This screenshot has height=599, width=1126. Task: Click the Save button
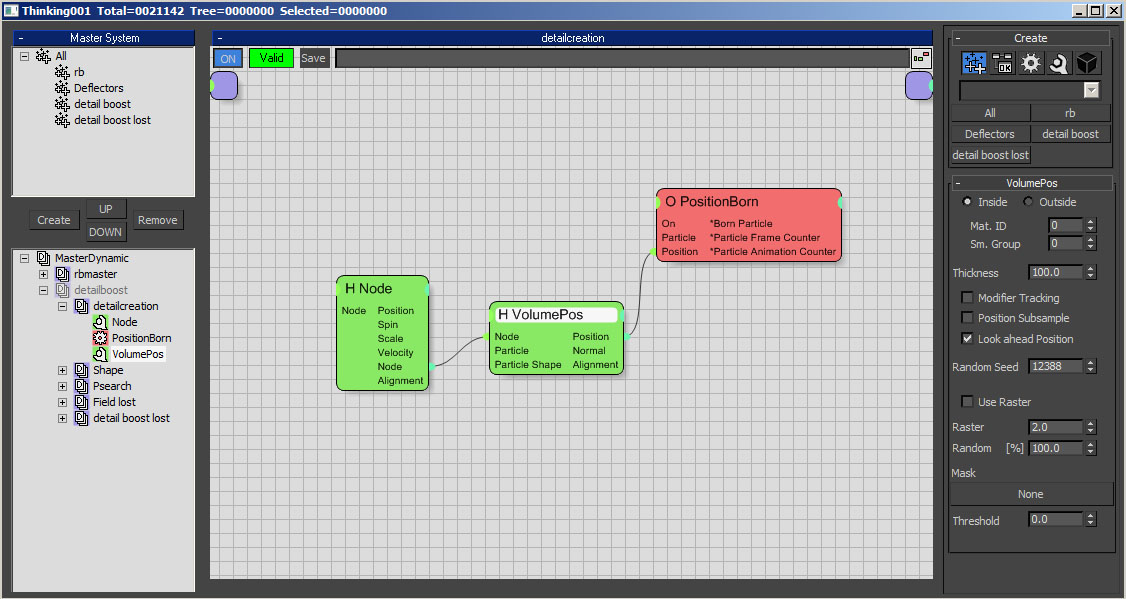(313, 58)
